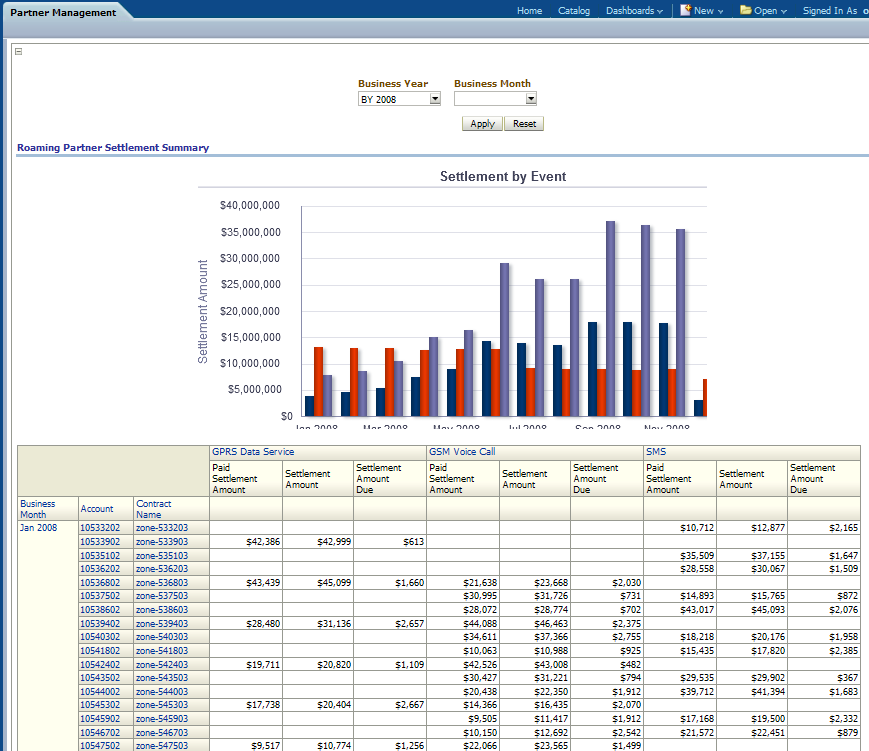Image resolution: width=869 pixels, height=751 pixels.
Task: Click the Jan 2008 business month link
Action: click(38, 528)
